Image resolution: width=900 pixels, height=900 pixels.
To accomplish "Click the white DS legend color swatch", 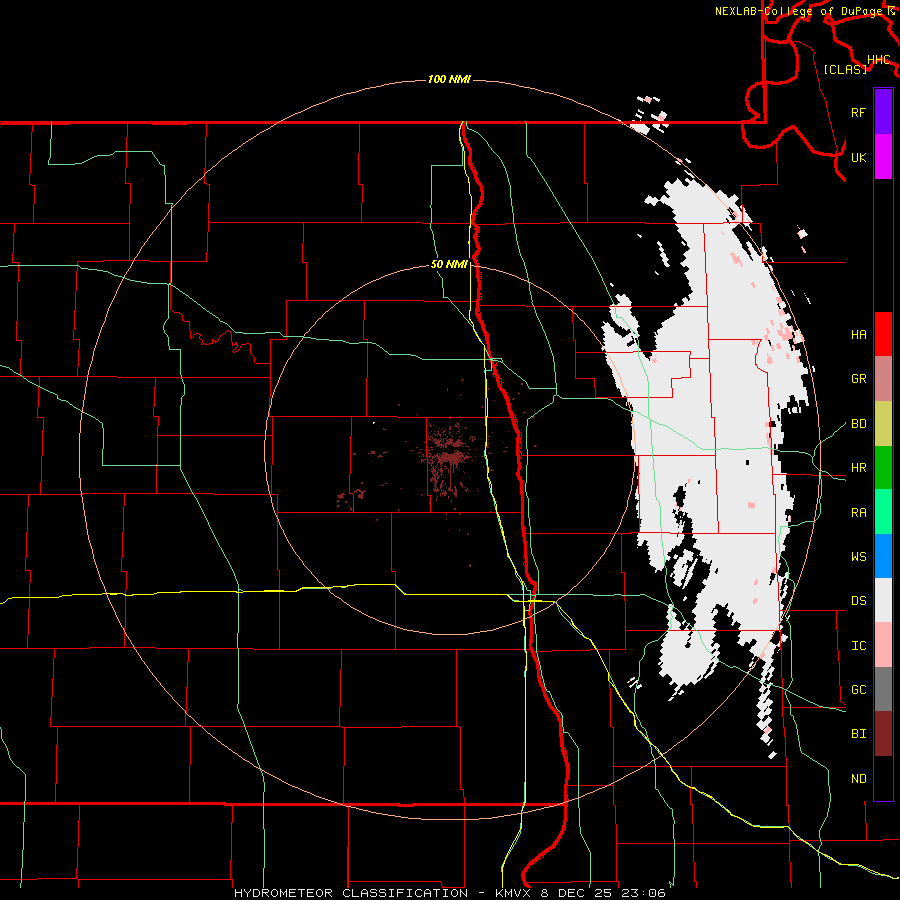I will (883, 600).
